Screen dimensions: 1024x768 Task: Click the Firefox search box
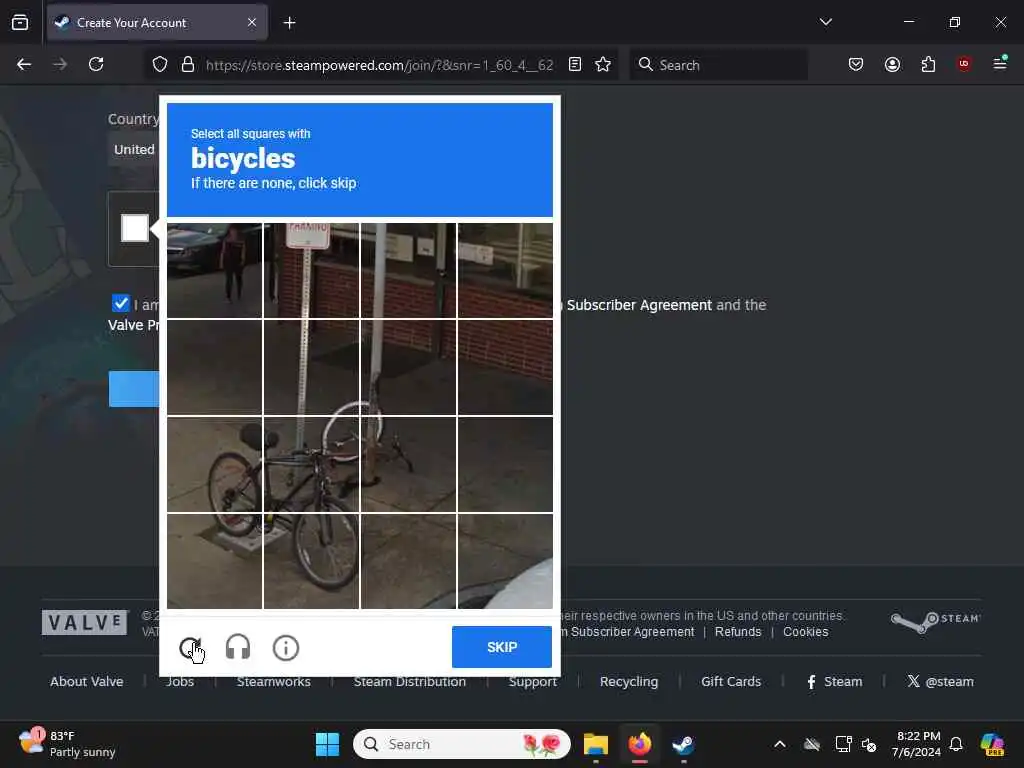coord(718,65)
